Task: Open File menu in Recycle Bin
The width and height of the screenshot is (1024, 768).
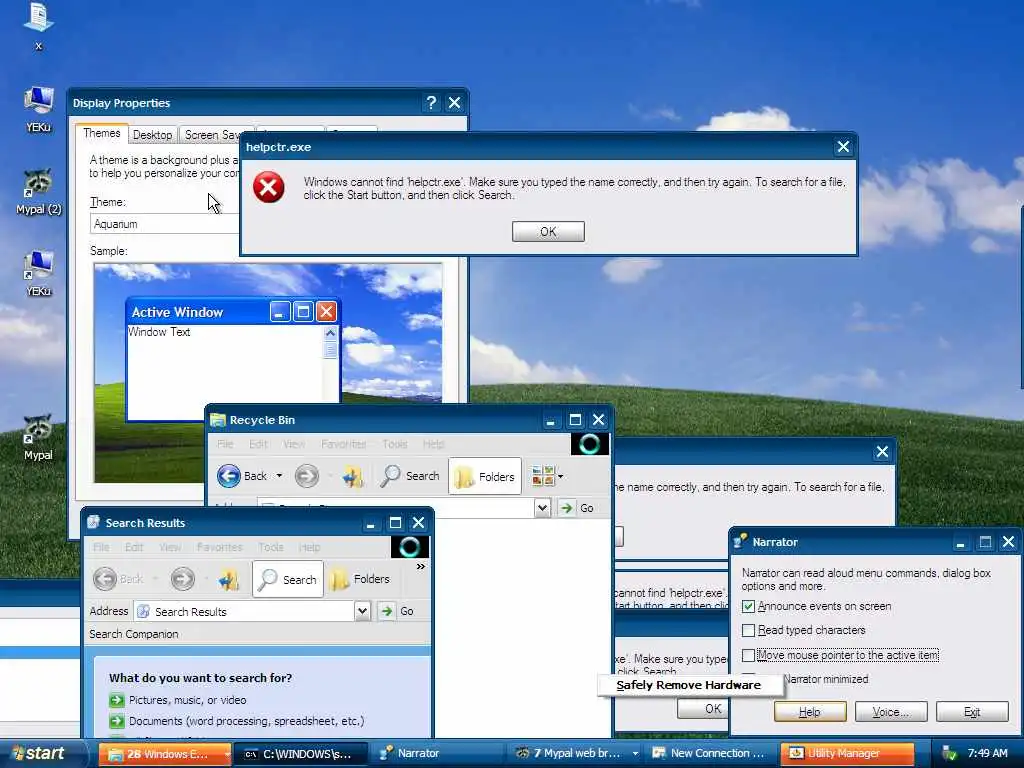Action: click(x=225, y=444)
